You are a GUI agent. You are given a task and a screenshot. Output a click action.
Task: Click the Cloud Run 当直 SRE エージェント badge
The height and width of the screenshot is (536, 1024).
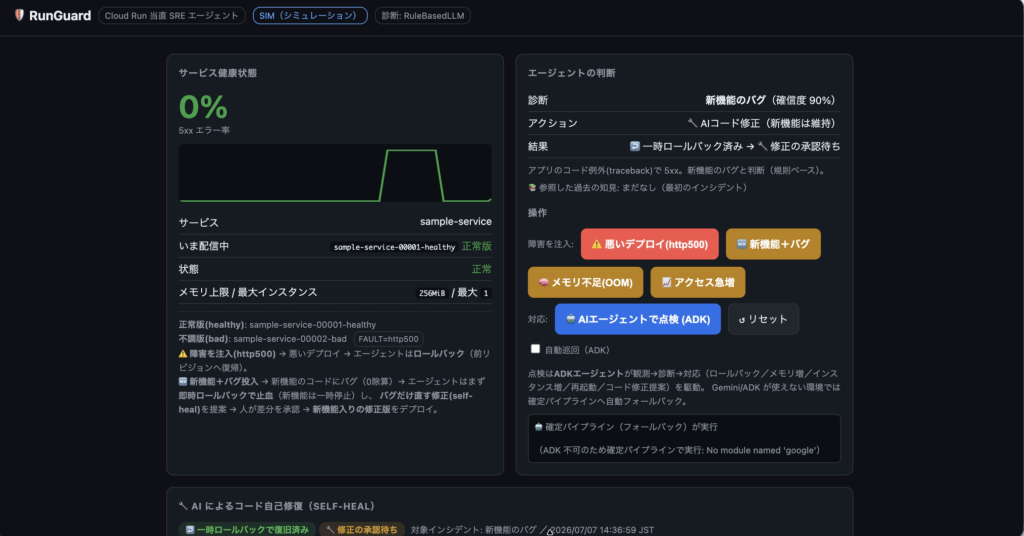pyautogui.click(x=172, y=16)
